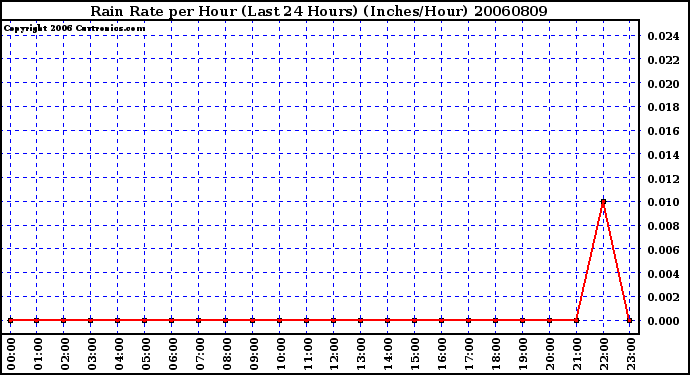Click the x-axis label 15:00
This screenshot has width=690, height=375.
tap(415, 354)
